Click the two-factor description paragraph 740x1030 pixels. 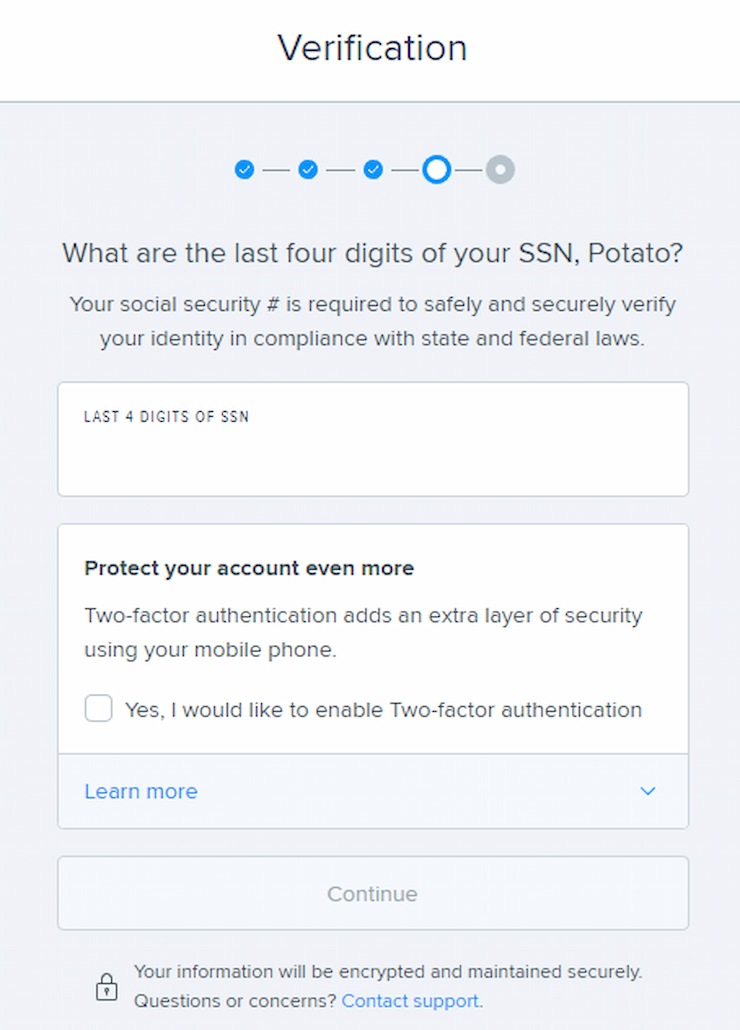coord(364,632)
